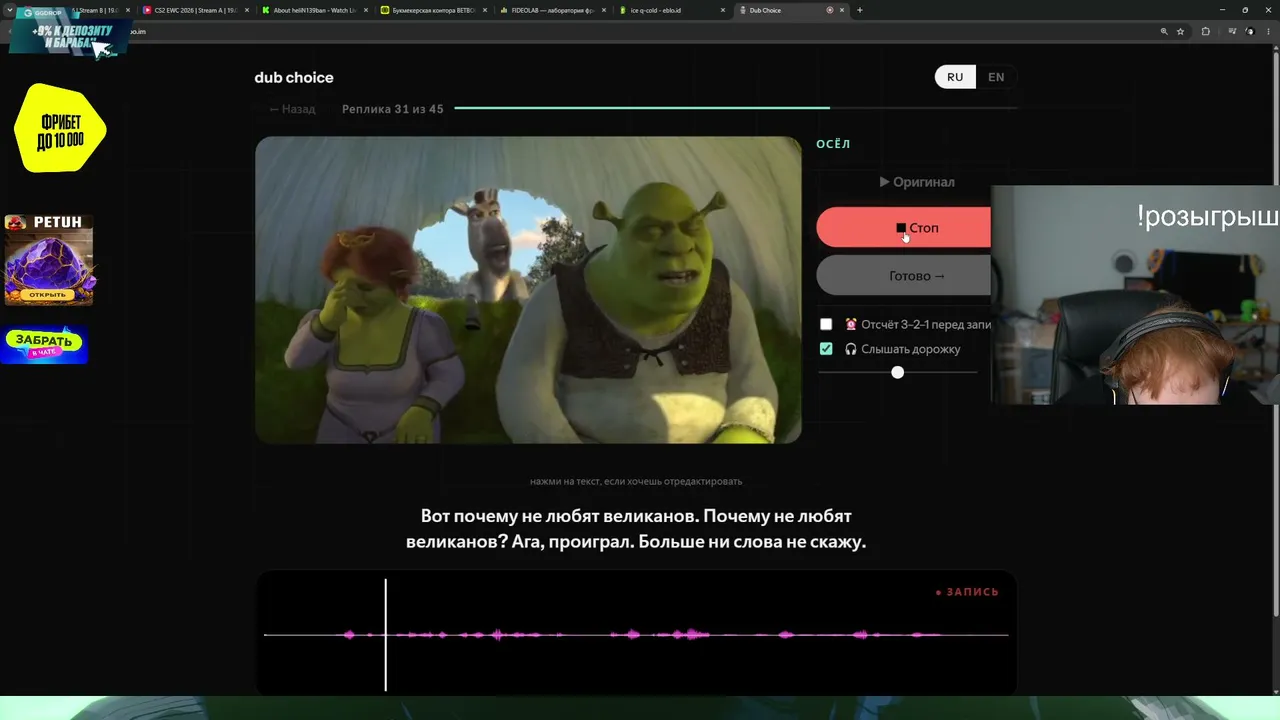This screenshot has height=720, width=1280.
Task: Click the zoom magnifier icon in address bar
Action: coord(1164,31)
